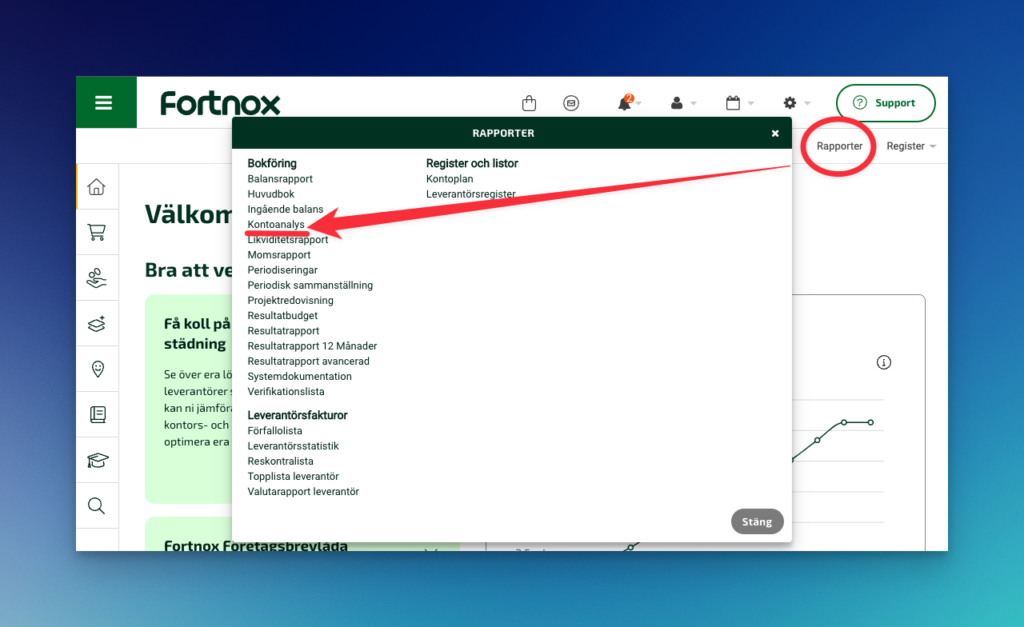Click the Support button
This screenshot has height=627, width=1024.
[886, 103]
